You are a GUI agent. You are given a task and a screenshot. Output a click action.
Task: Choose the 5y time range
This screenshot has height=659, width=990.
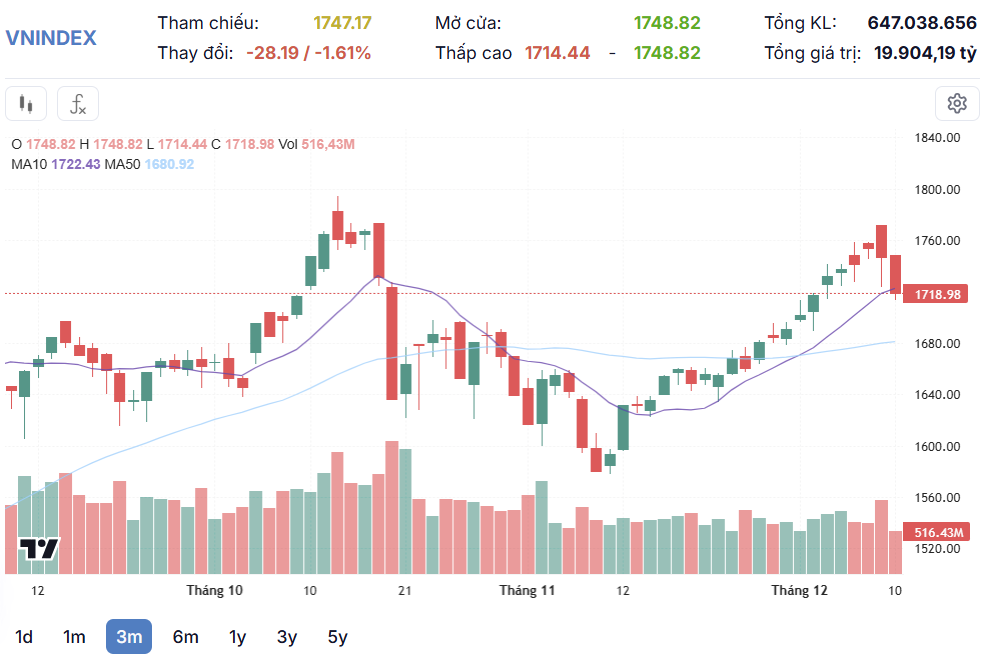[337, 637]
